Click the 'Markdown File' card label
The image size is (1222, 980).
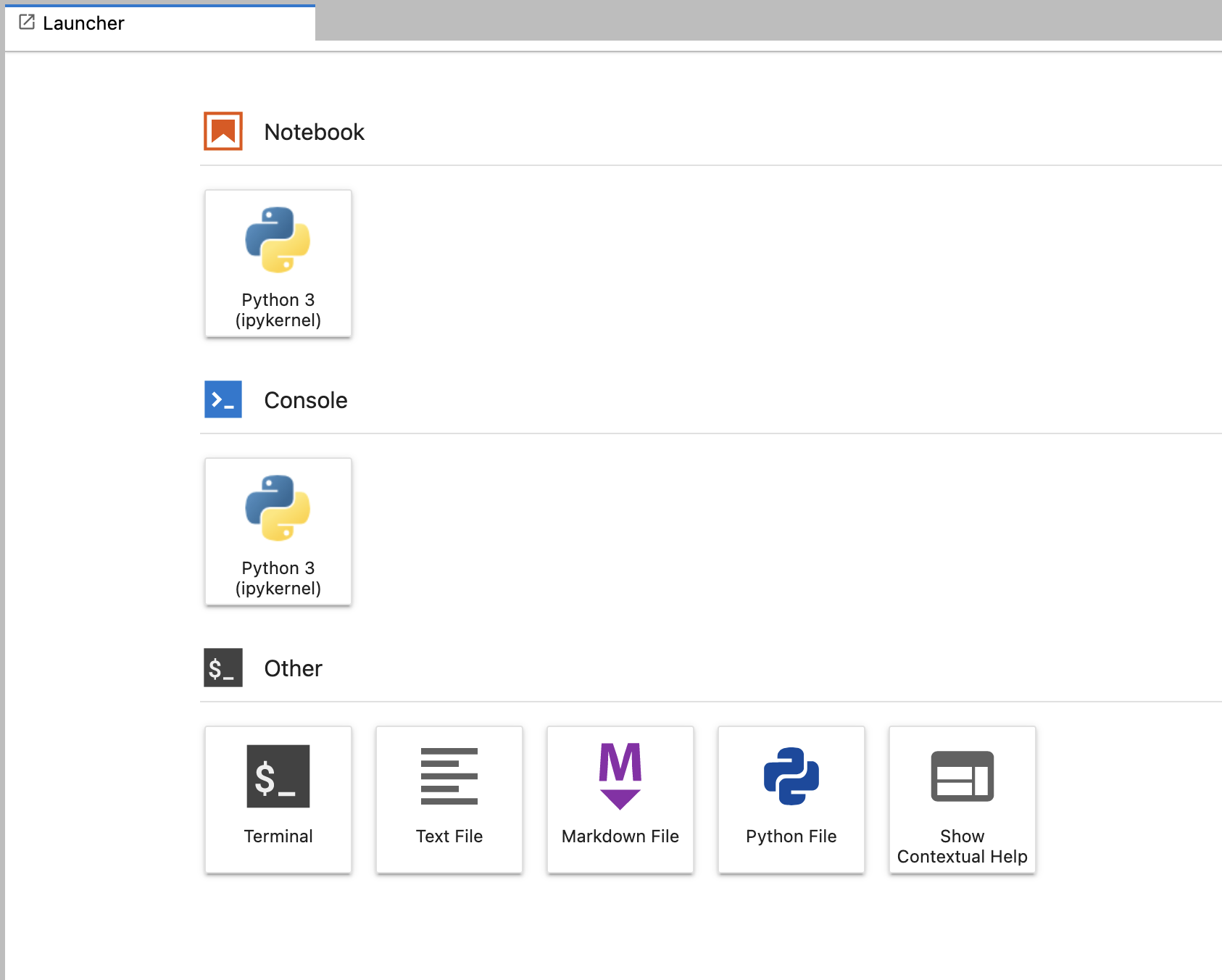pos(620,836)
